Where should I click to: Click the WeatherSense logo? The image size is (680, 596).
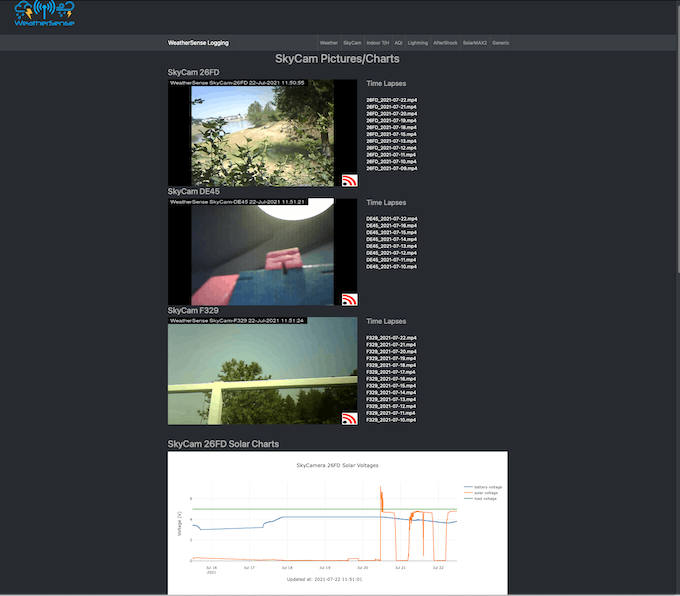coord(44,13)
